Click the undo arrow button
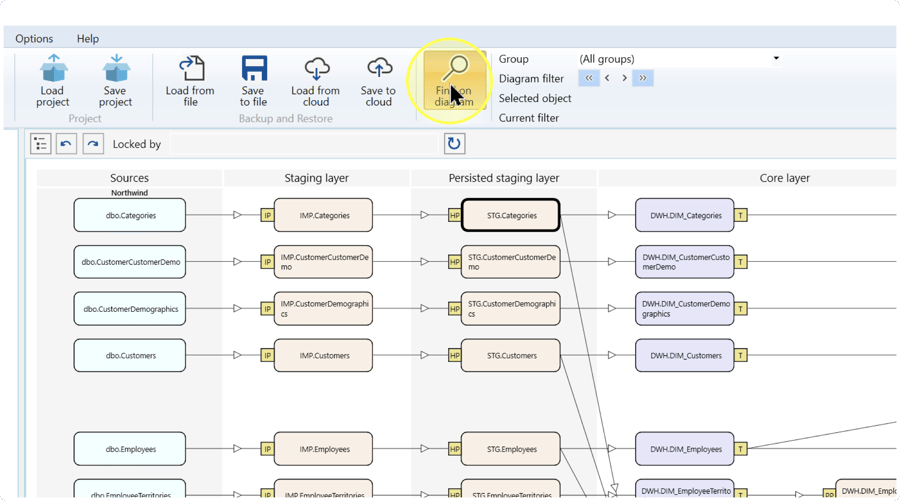 click(66, 143)
